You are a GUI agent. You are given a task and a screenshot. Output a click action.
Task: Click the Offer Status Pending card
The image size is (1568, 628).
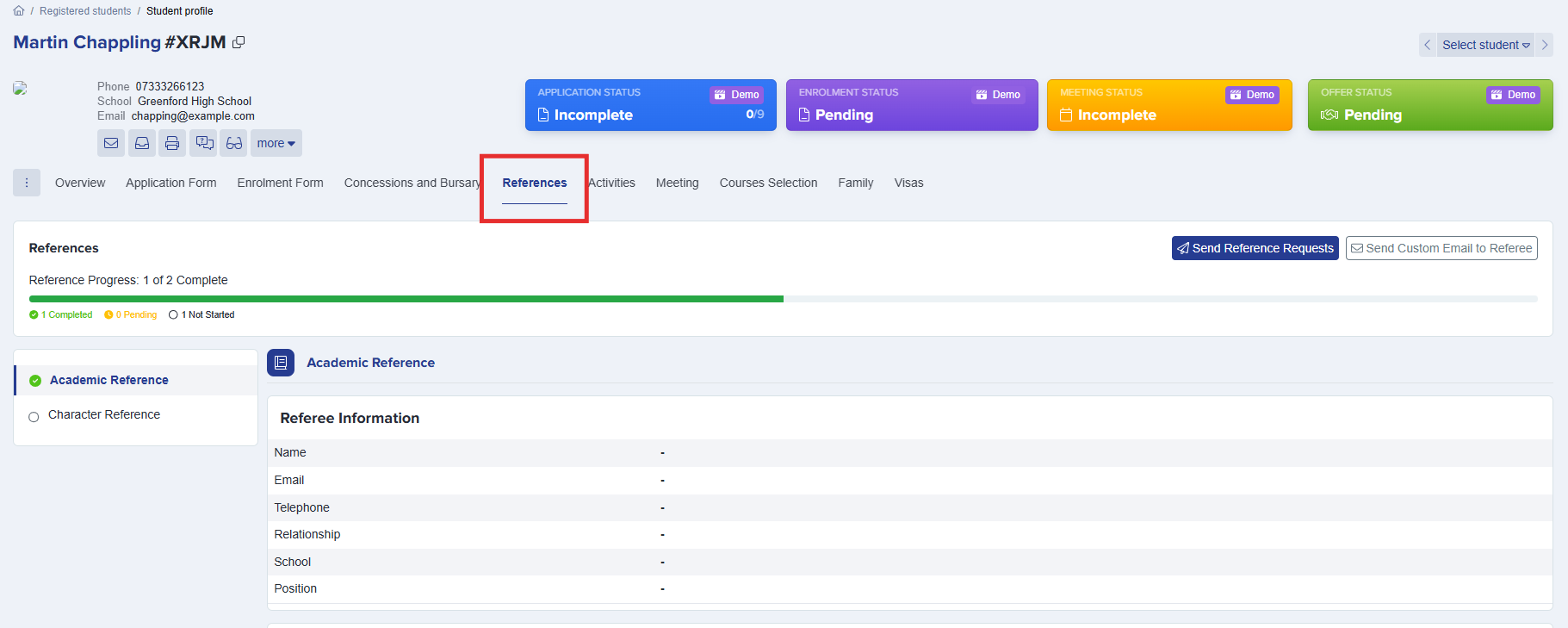click(x=1430, y=105)
